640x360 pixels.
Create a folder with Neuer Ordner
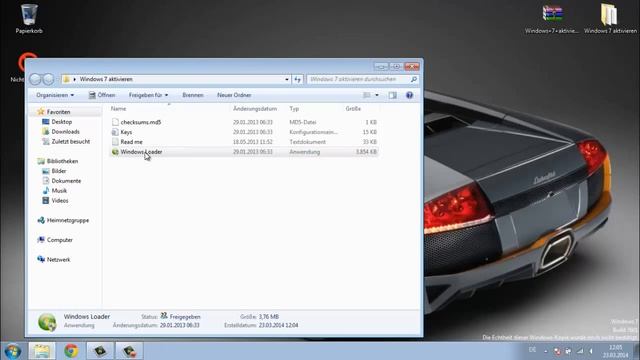(234, 95)
